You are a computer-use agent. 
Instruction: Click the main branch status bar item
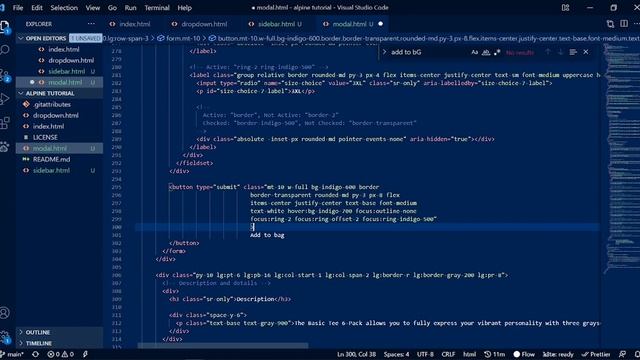click(13, 354)
